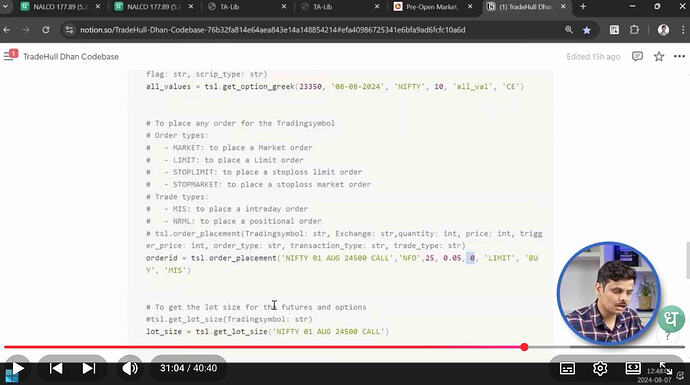Switch to the first NALCO 177.89 tab
This screenshot has width=690, height=385.
tap(60, 7)
